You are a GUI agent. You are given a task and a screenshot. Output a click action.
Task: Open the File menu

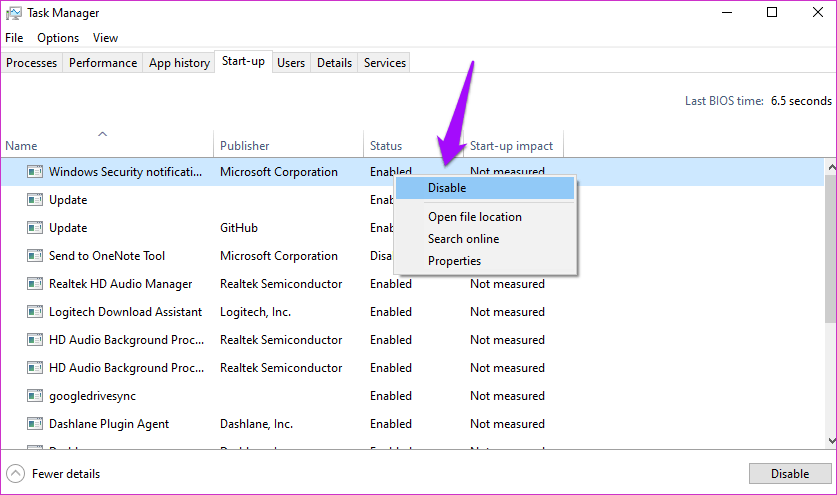click(x=14, y=38)
